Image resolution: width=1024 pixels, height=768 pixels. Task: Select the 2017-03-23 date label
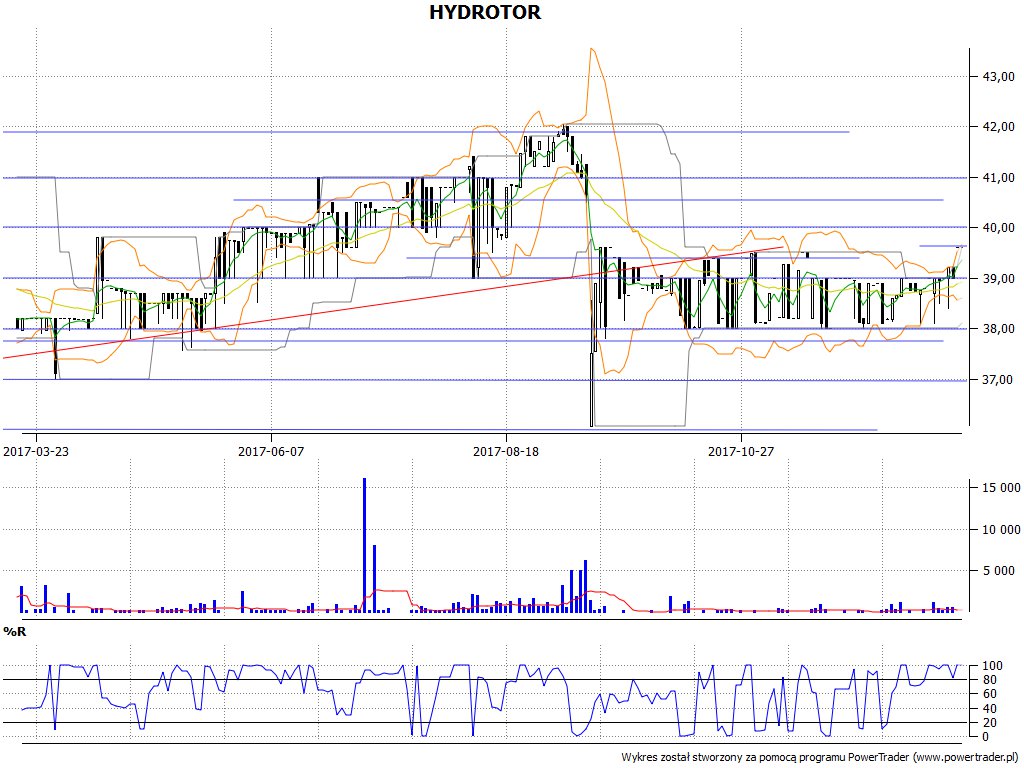[x=36, y=451]
